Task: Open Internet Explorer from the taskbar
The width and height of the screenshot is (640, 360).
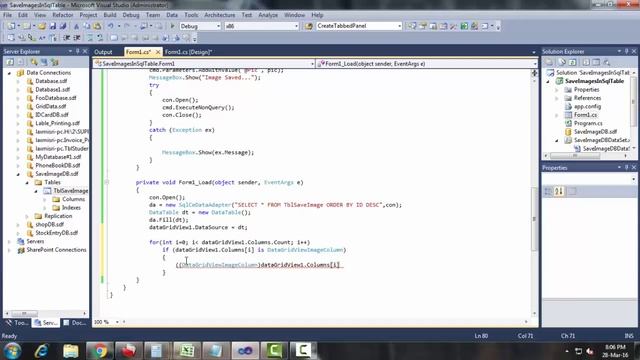Action: 41,351
